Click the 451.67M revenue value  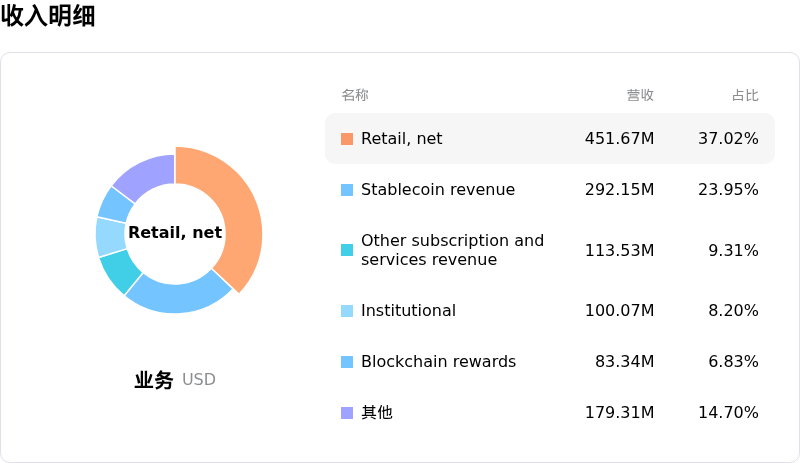(x=619, y=139)
